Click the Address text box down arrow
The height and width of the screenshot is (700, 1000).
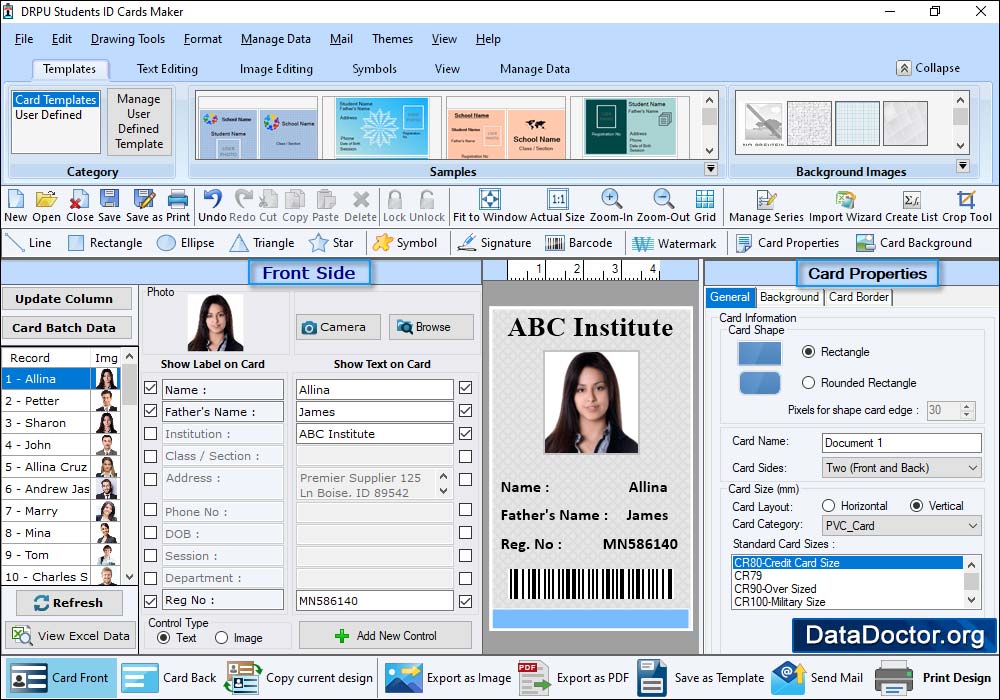[x=443, y=492]
